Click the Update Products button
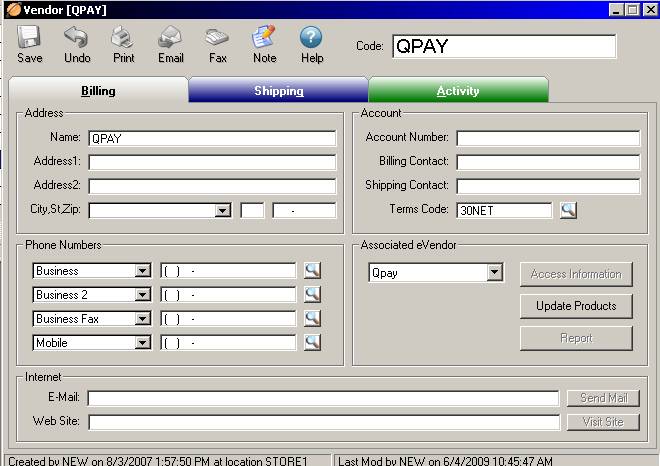Screen dimensions: 660x466 click(x=576, y=306)
